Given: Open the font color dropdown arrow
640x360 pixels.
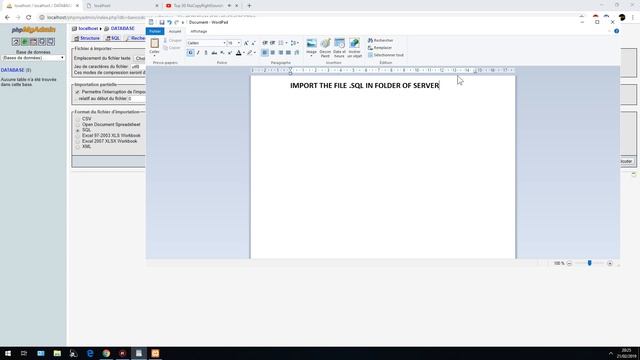Looking at the screenshot, I should (244, 53).
